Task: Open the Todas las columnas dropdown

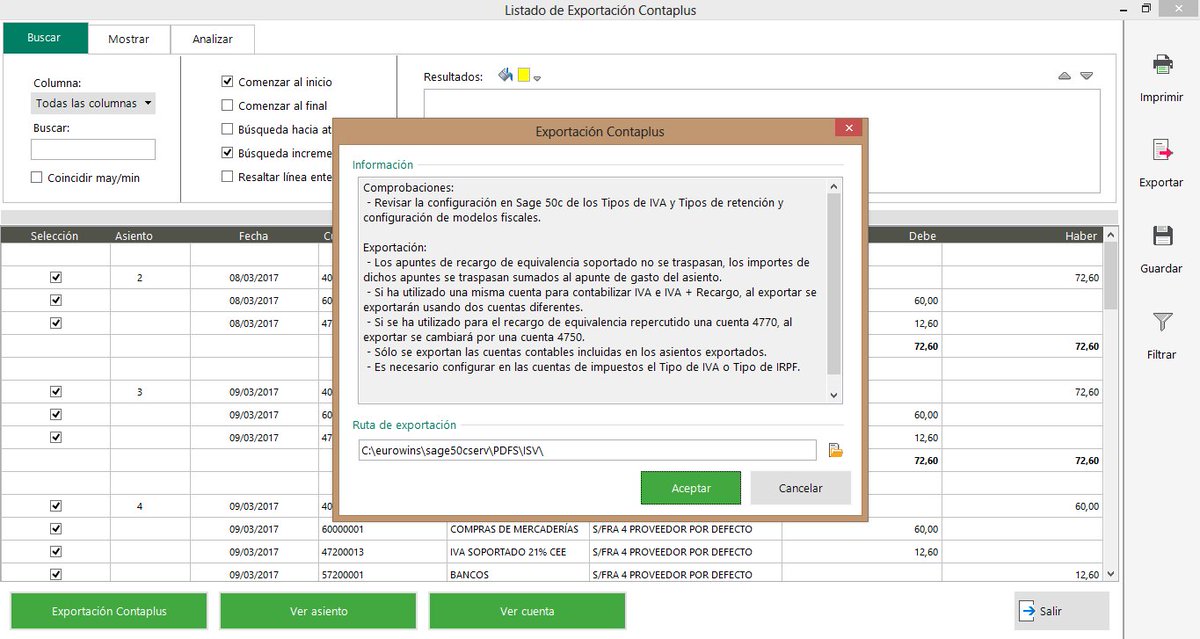Action: [92, 103]
